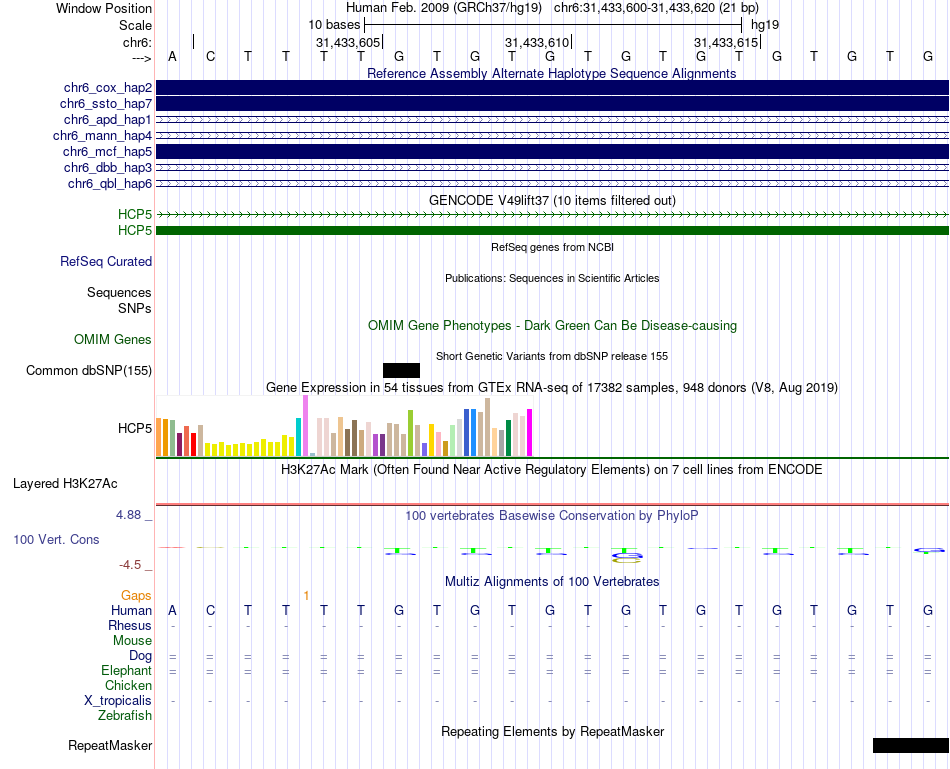Click the Reference Assembly Alternate Haplotype title
950x769 pixels.
point(552,73)
